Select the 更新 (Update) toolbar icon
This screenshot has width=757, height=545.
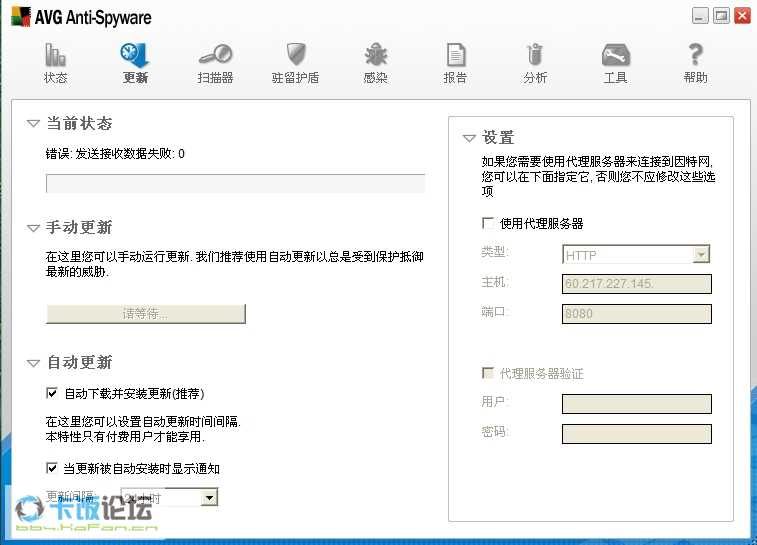[135, 55]
